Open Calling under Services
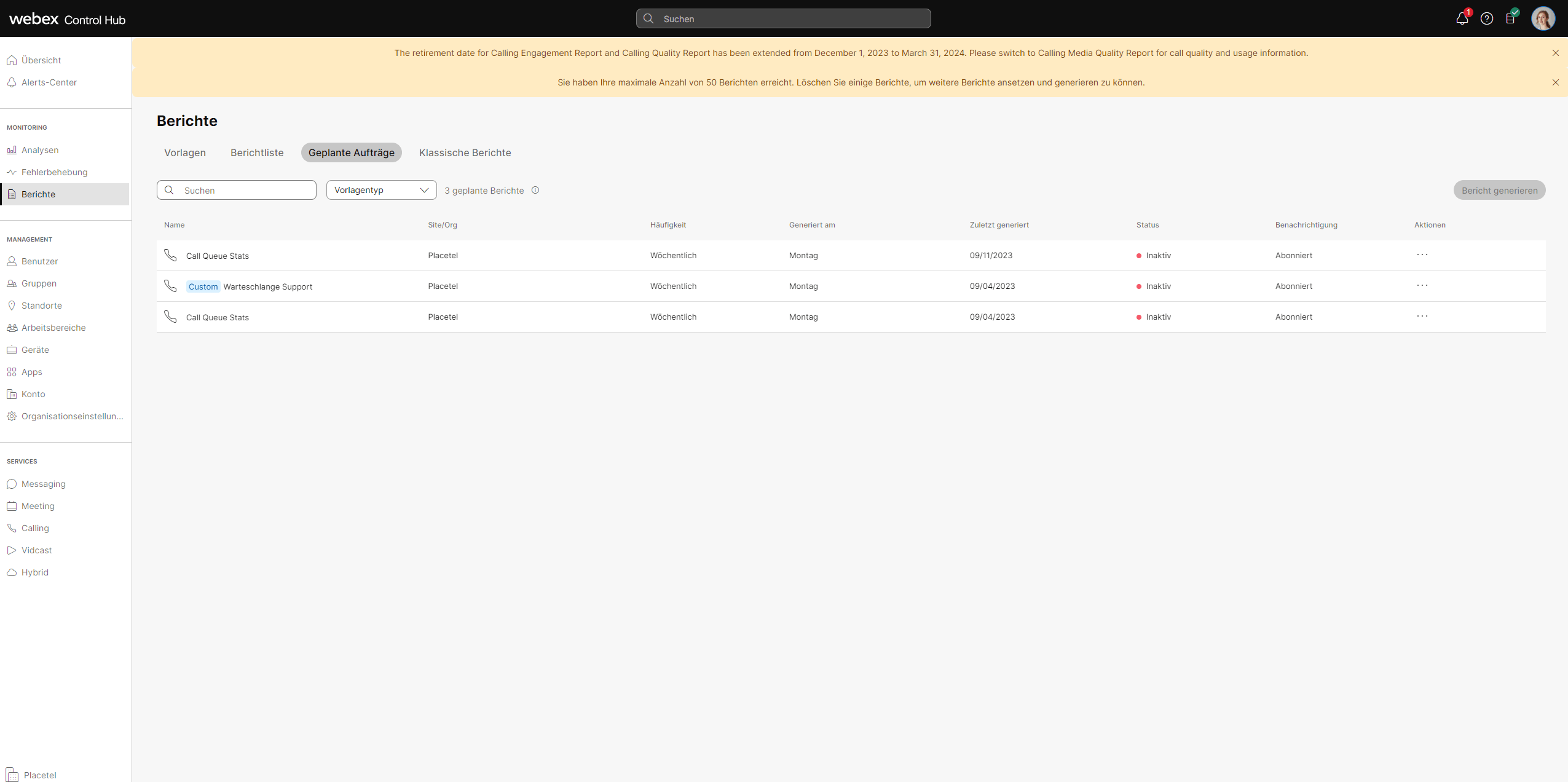This screenshot has width=1568, height=782. [35, 528]
